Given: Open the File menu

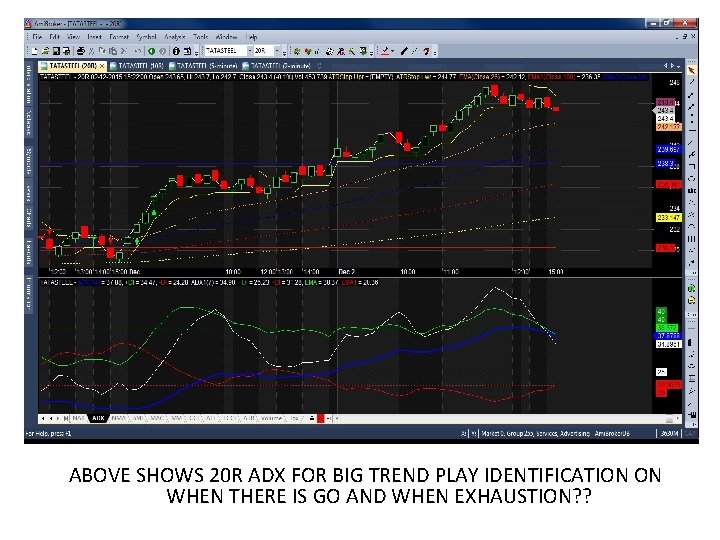Looking at the screenshot, I should click(x=38, y=36).
